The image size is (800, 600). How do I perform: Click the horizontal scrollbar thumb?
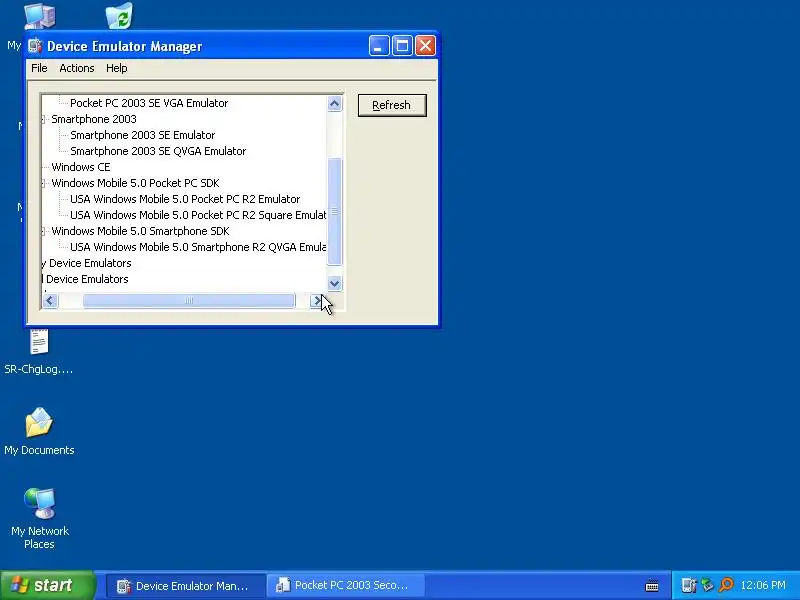(x=189, y=301)
